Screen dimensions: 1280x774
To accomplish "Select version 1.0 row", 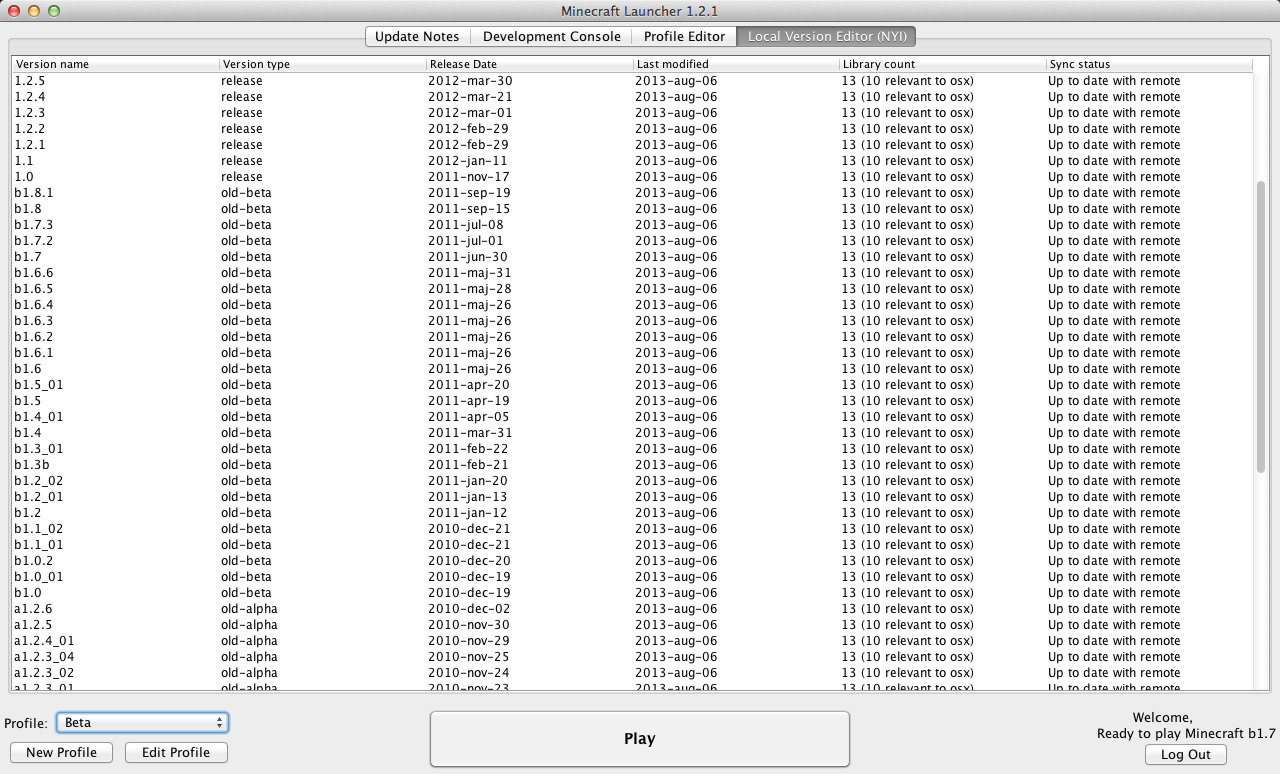I will coord(633,177).
